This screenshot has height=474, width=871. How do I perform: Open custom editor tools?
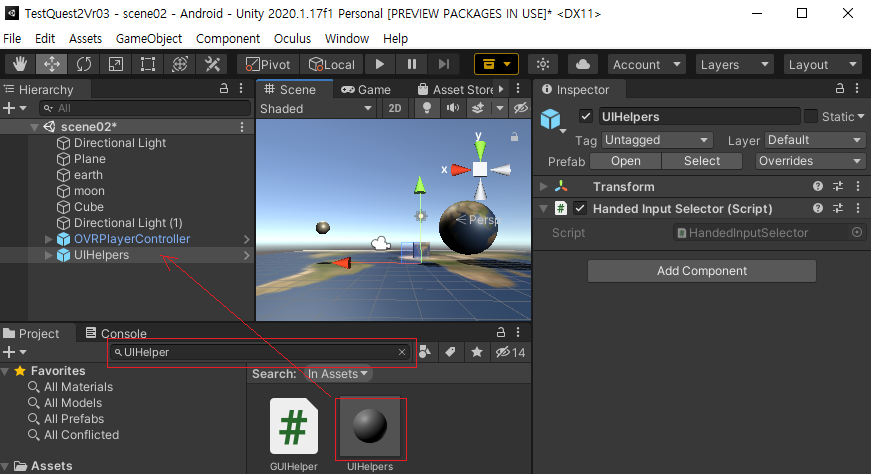[x=212, y=64]
